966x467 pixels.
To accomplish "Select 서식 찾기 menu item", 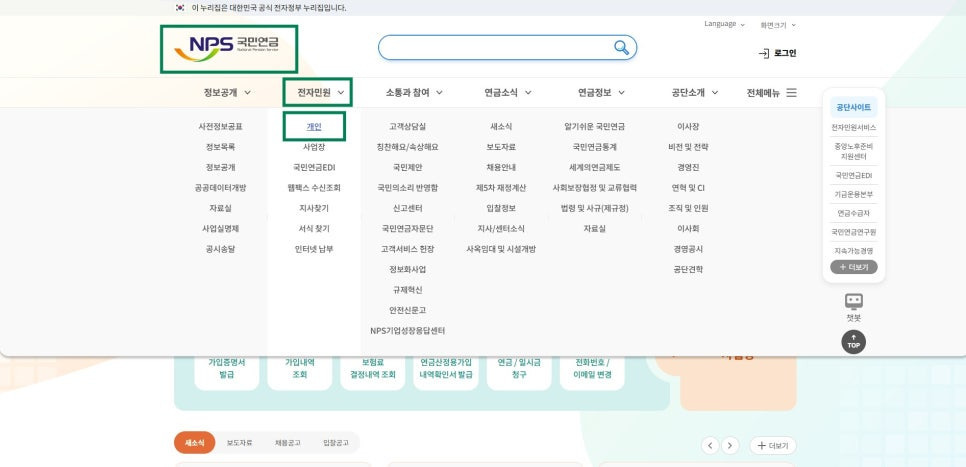I will pyautogui.click(x=314, y=229).
